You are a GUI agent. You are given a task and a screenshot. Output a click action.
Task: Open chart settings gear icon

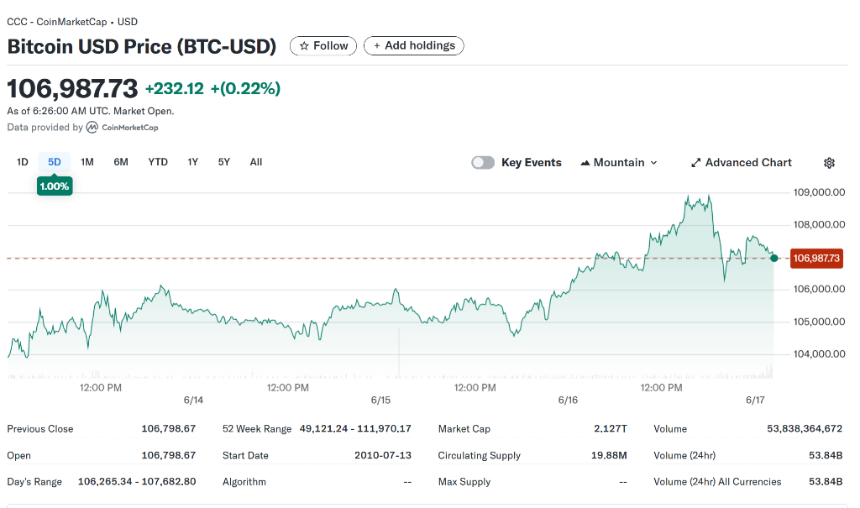click(829, 163)
